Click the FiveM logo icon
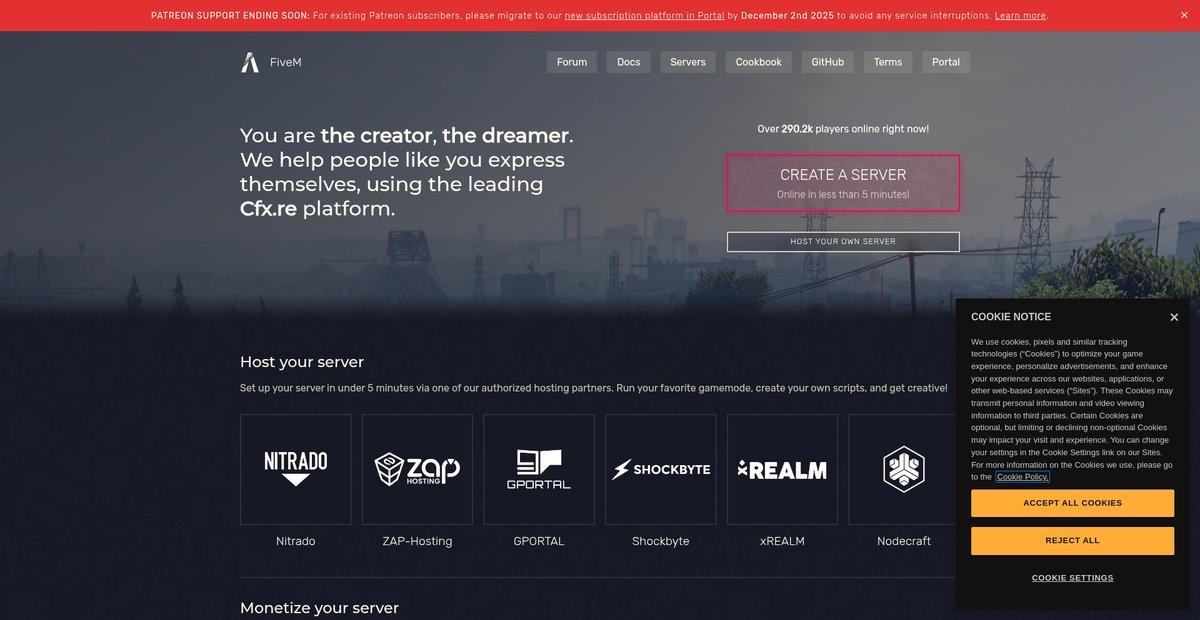Viewport: 1200px width, 620px height. point(250,62)
